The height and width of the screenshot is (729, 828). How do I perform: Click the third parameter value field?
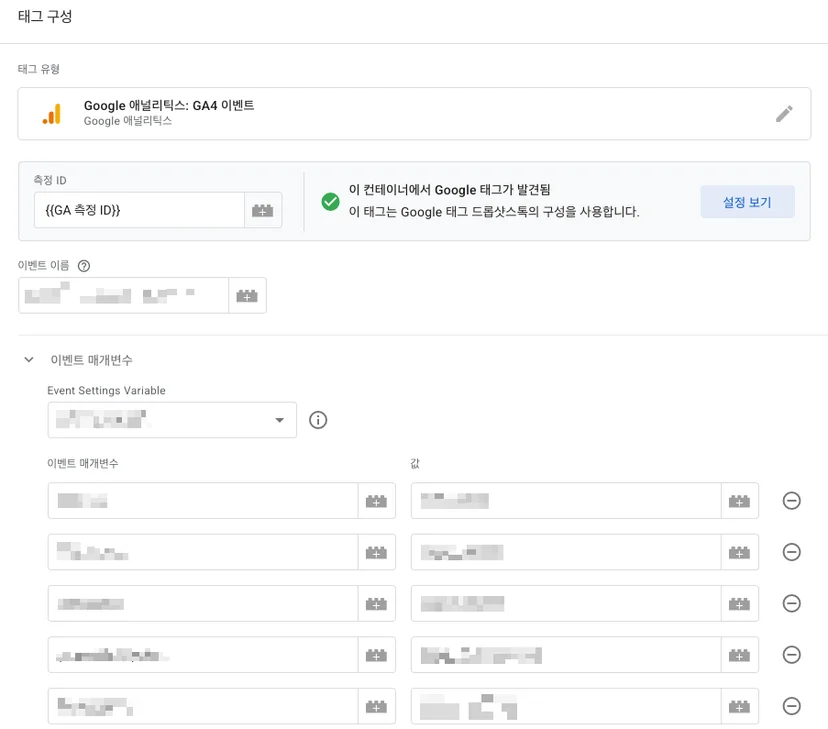click(x=566, y=603)
